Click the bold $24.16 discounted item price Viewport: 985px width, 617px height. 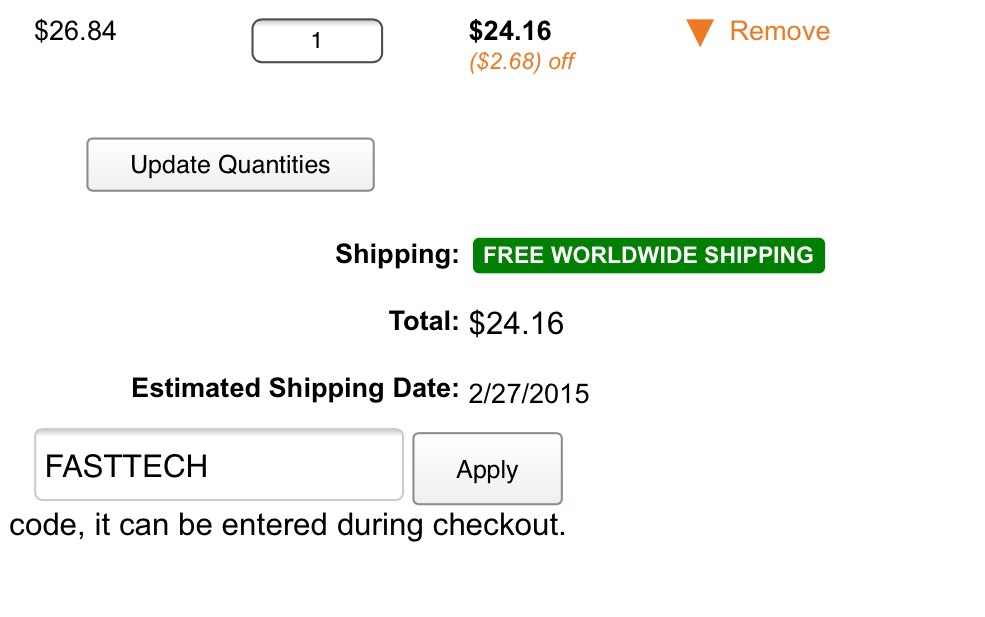(510, 32)
